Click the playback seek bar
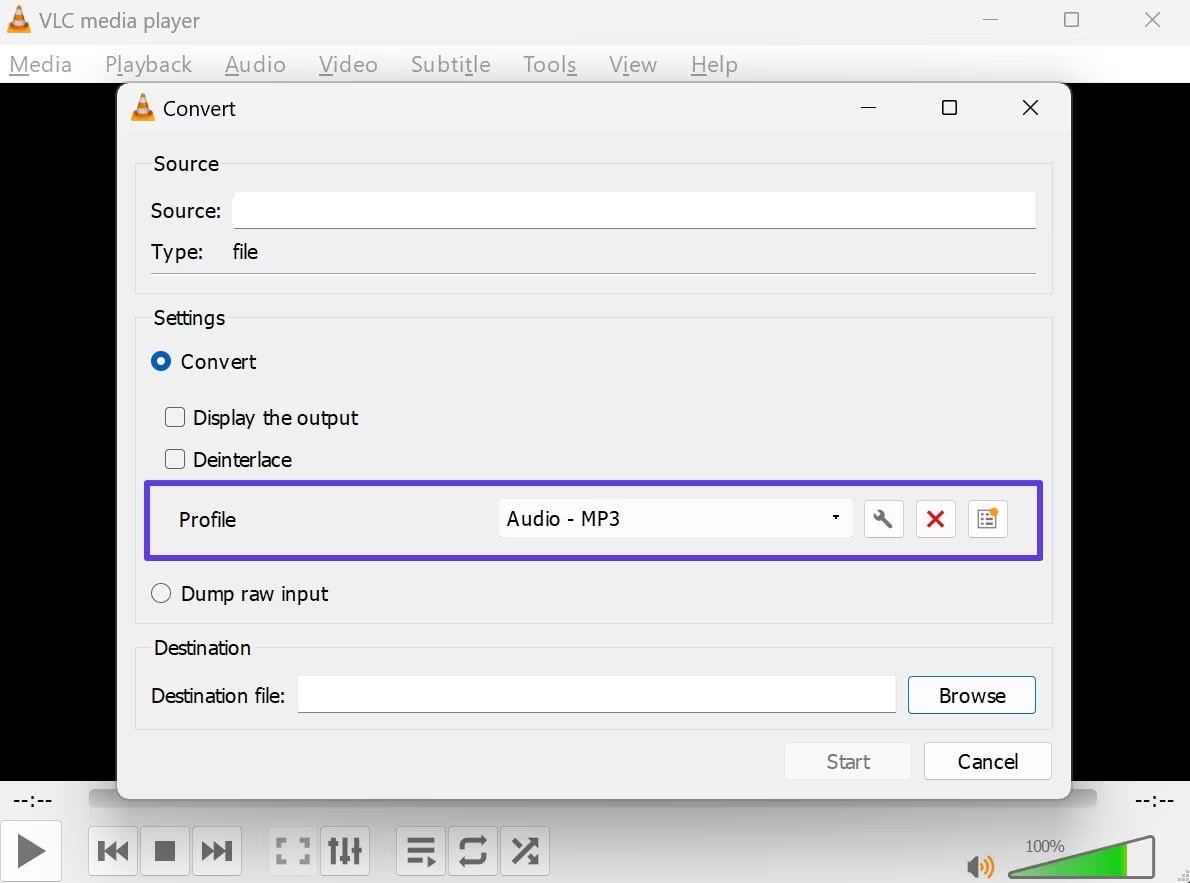The image size is (1190, 883). click(x=592, y=799)
